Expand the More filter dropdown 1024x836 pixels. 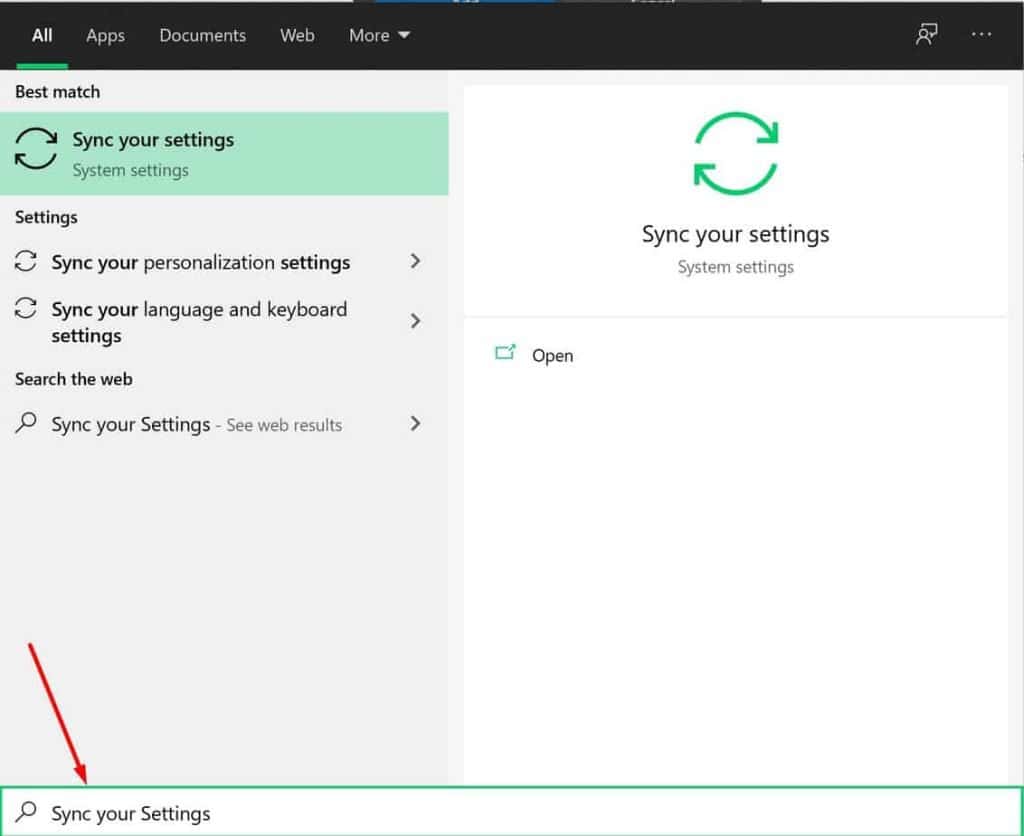click(x=379, y=35)
